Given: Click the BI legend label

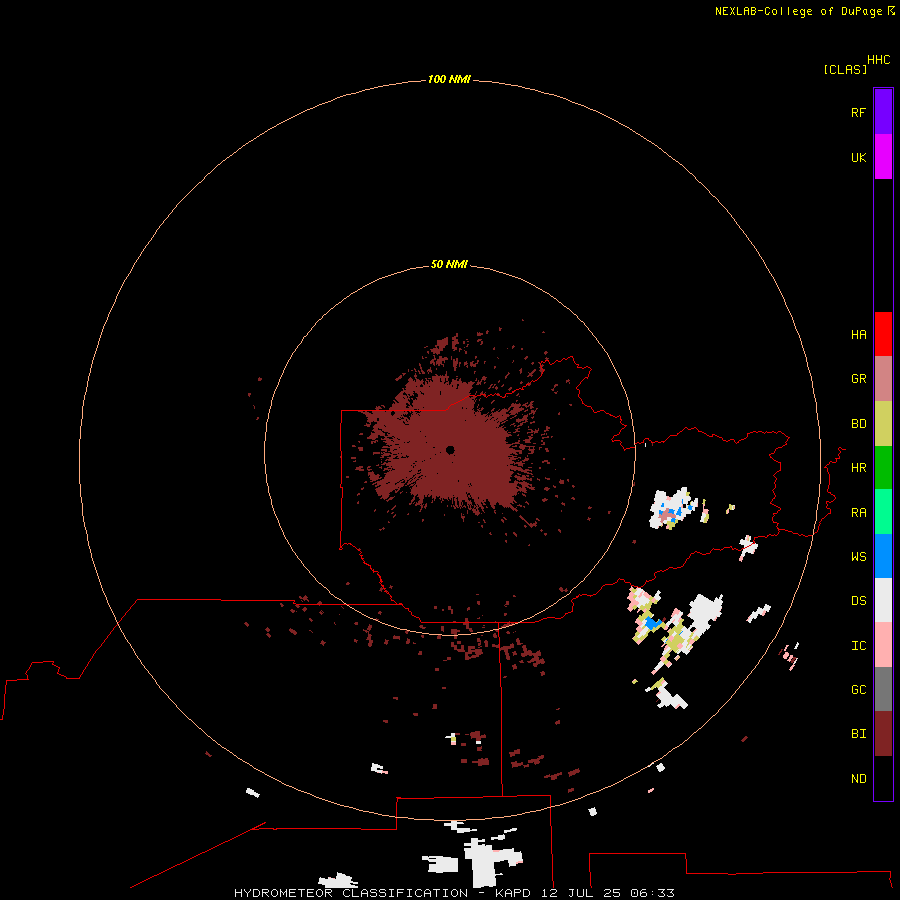Looking at the screenshot, I should tap(858, 734).
